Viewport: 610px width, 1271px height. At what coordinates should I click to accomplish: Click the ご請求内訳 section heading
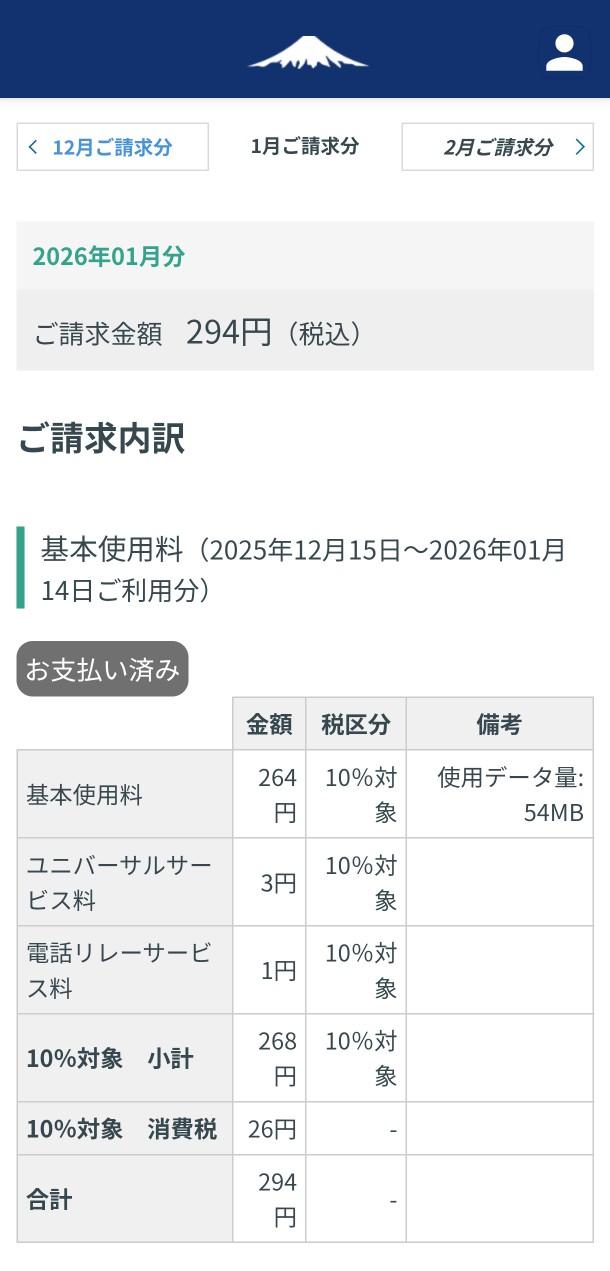[101, 439]
